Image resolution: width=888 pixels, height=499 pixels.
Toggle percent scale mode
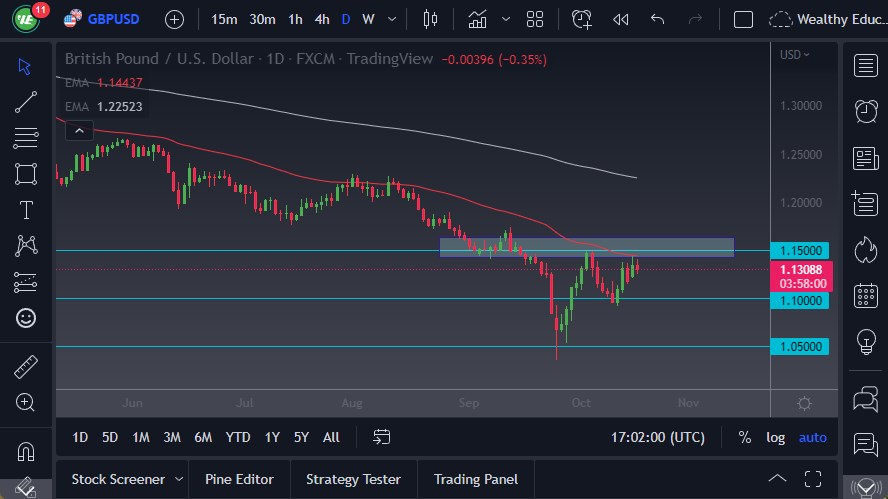click(744, 437)
